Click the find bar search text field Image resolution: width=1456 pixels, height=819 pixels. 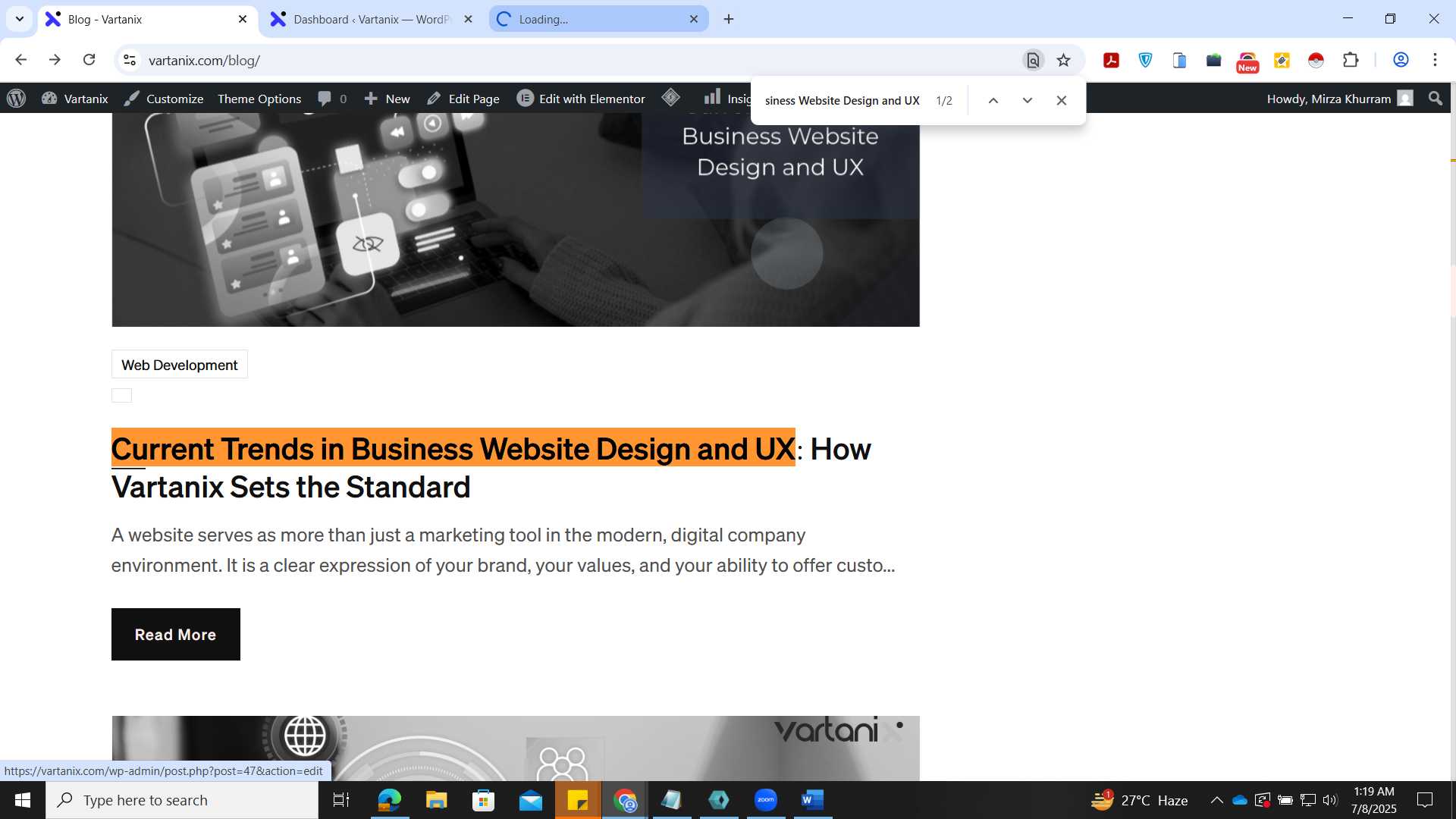[842, 100]
